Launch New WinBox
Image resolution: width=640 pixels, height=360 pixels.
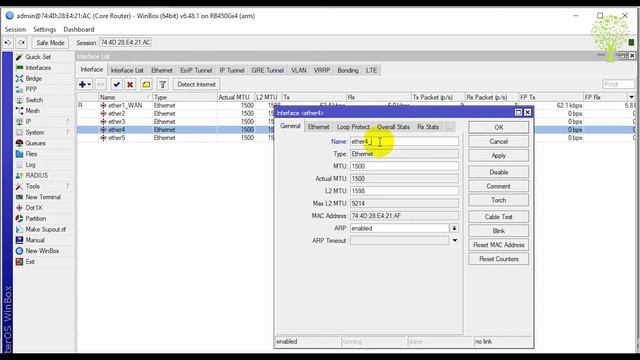tap(42, 251)
